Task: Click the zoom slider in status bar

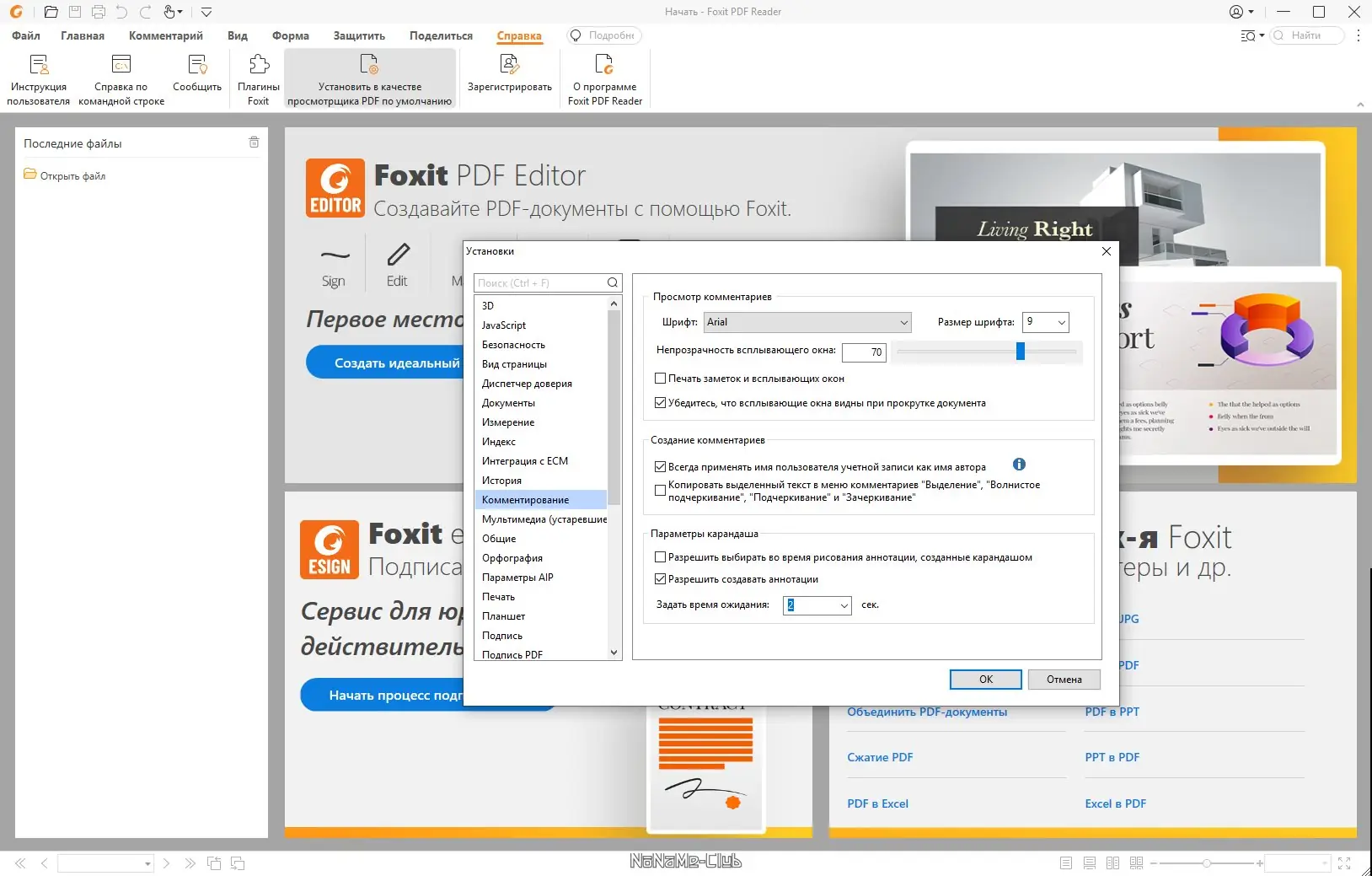Action: (x=1207, y=863)
